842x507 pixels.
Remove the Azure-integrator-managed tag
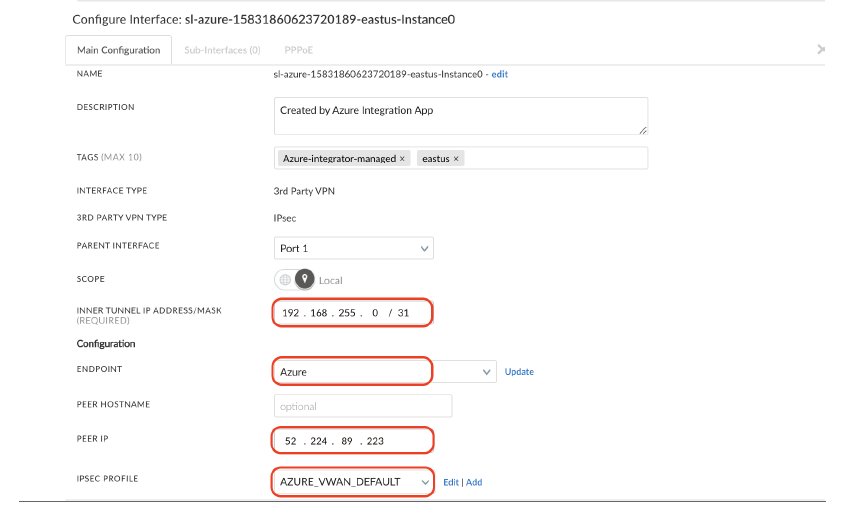click(402, 159)
